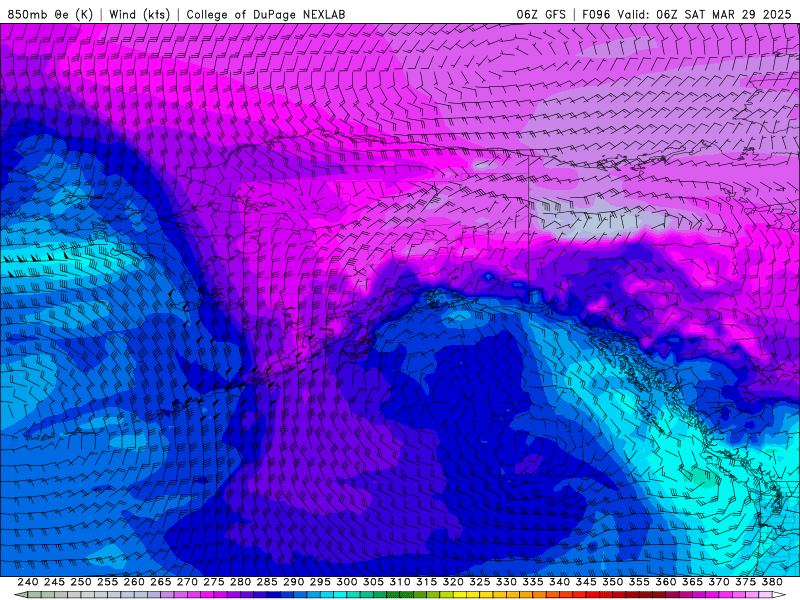
Task: Click the 320 value on the color scale
Action: (453, 582)
